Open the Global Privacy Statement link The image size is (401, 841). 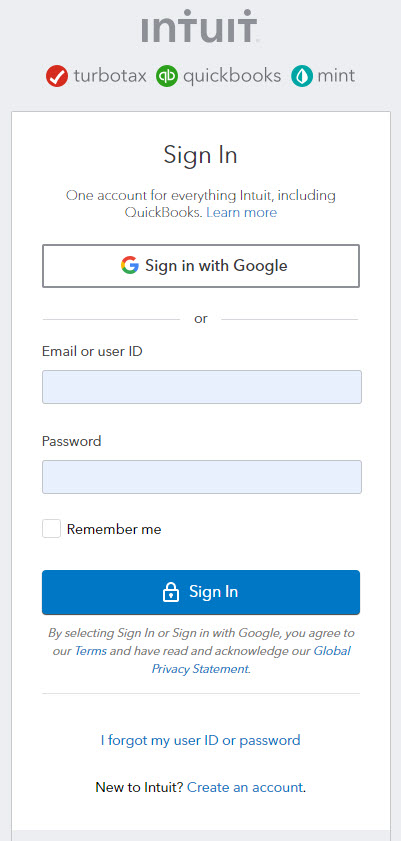tap(251, 660)
